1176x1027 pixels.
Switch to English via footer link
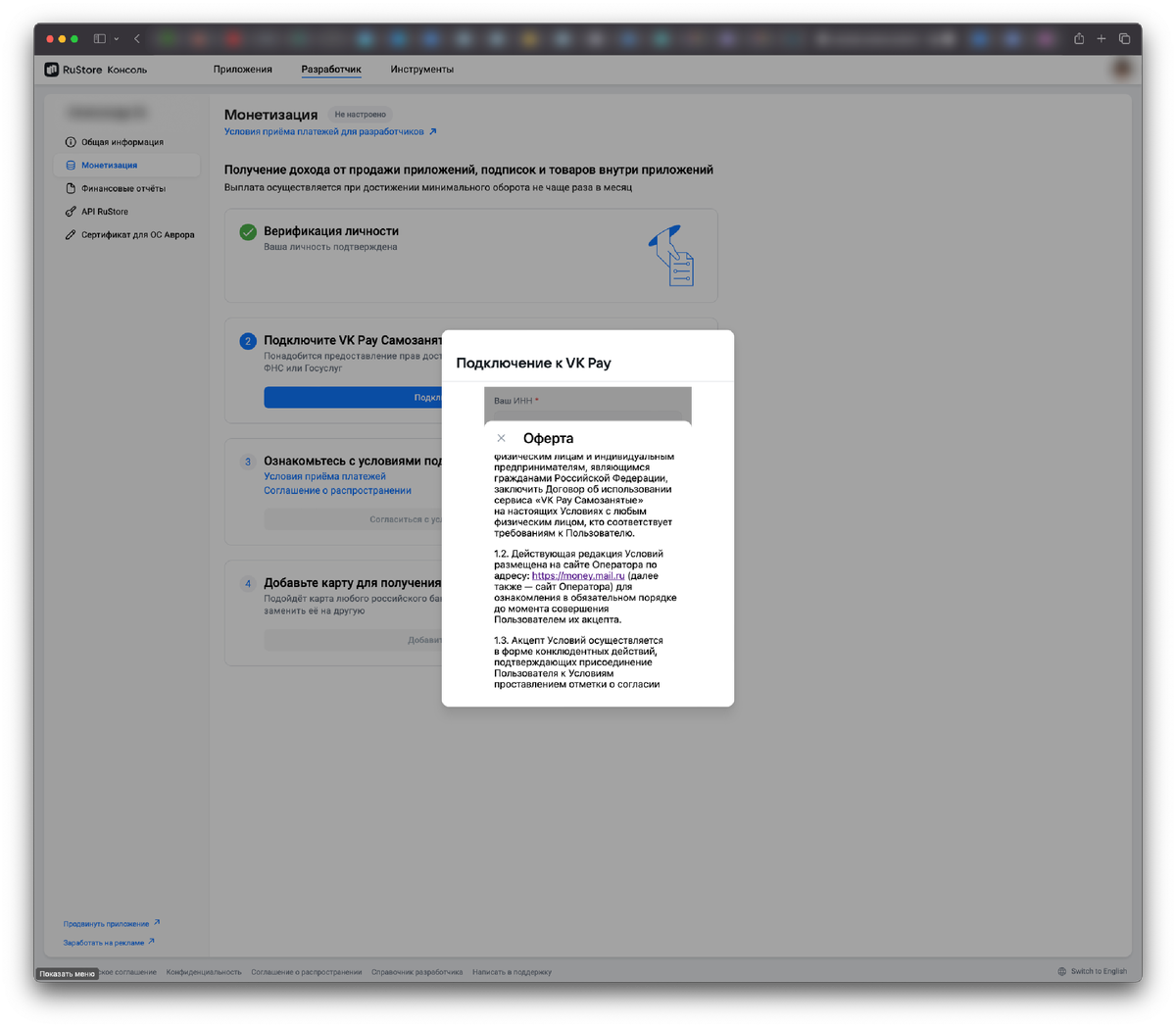1099,971
